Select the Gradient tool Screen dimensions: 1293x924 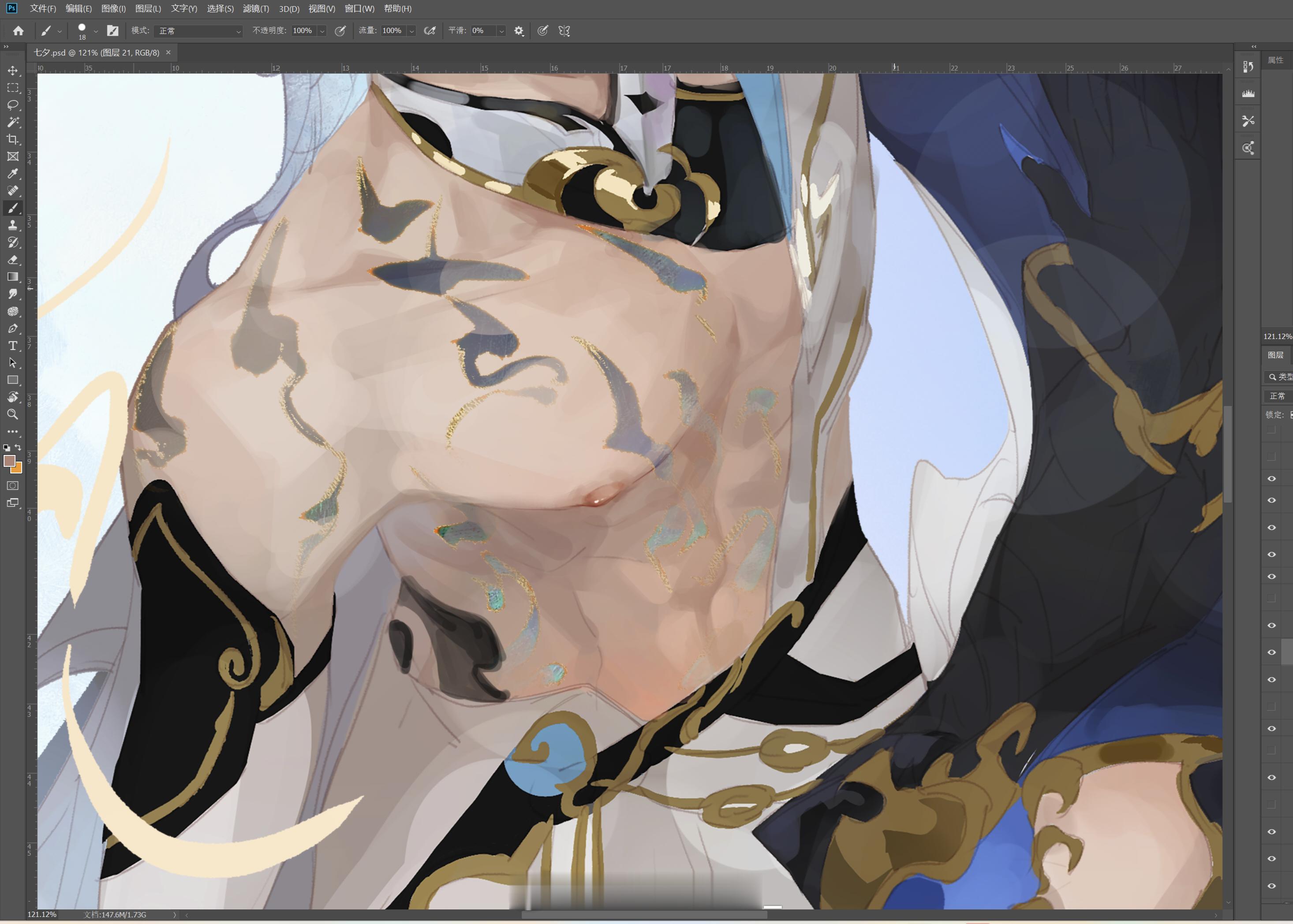point(12,276)
